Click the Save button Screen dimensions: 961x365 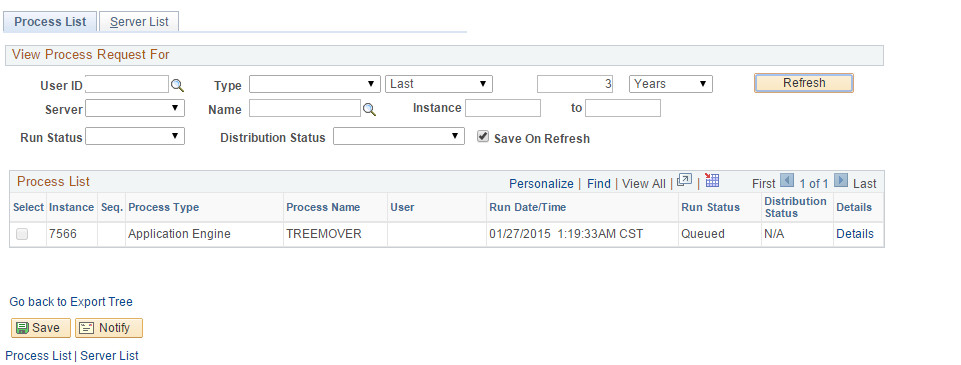click(x=40, y=328)
